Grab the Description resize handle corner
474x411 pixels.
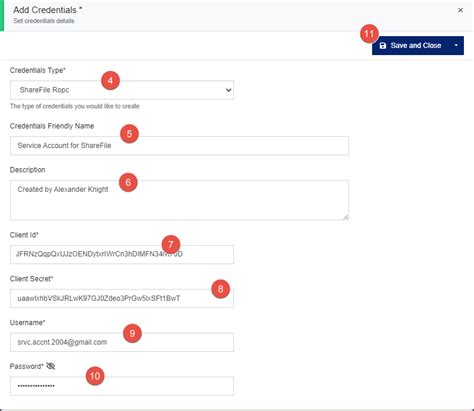346,217
